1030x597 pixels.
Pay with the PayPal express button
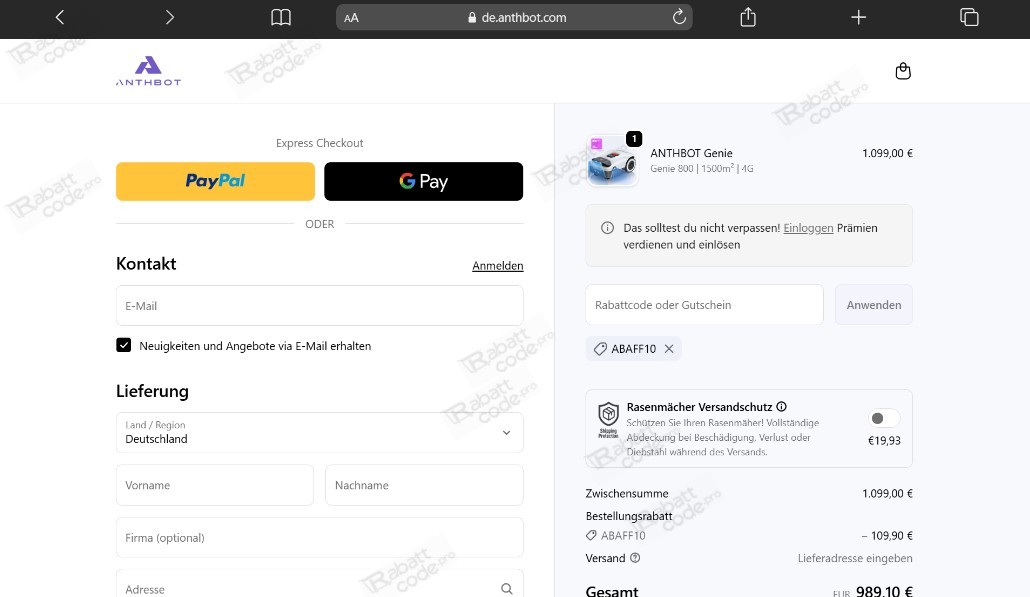click(x=215, y=181)
